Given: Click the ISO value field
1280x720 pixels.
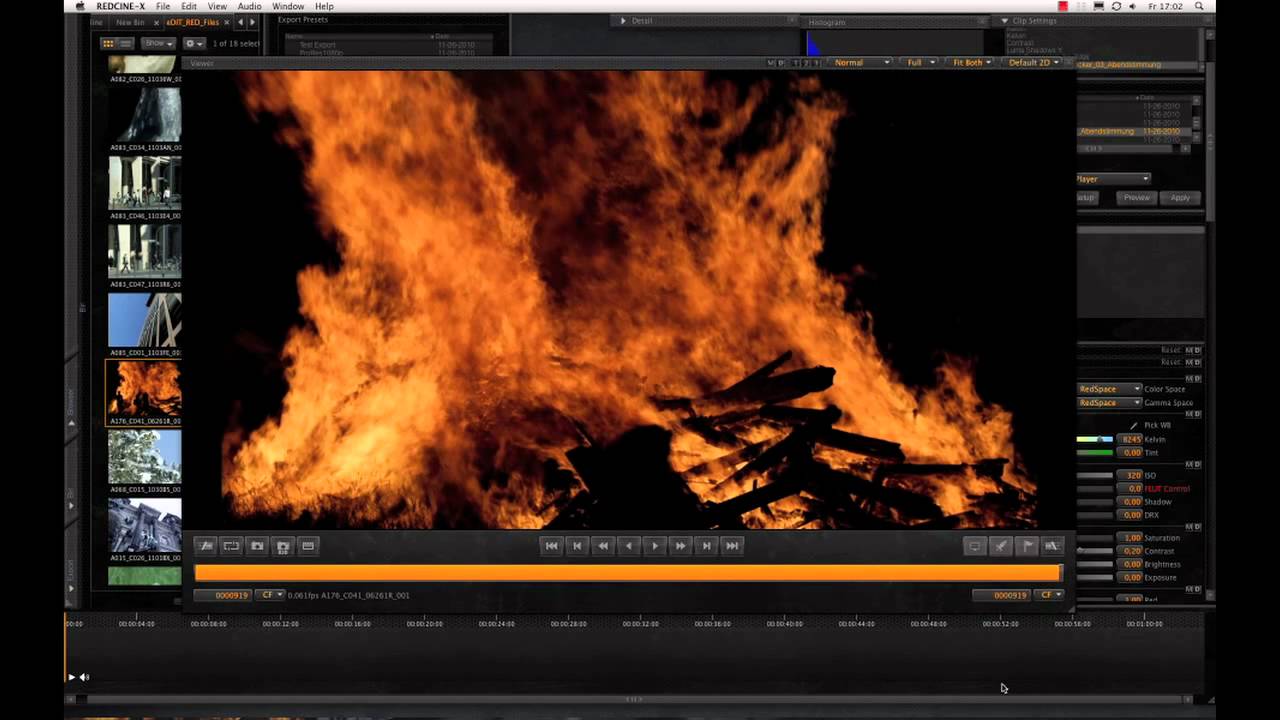Looking at the screenshot, I should point(1131,476).
